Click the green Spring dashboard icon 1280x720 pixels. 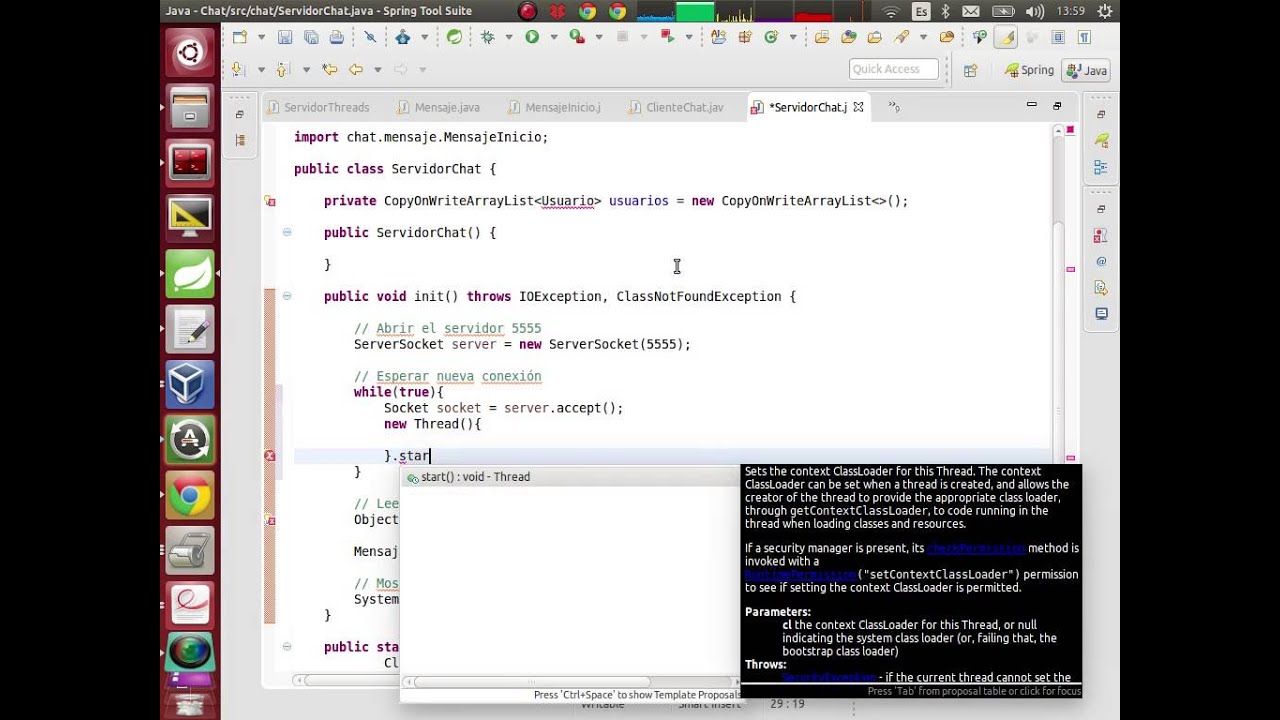click(x=454, y=37)
